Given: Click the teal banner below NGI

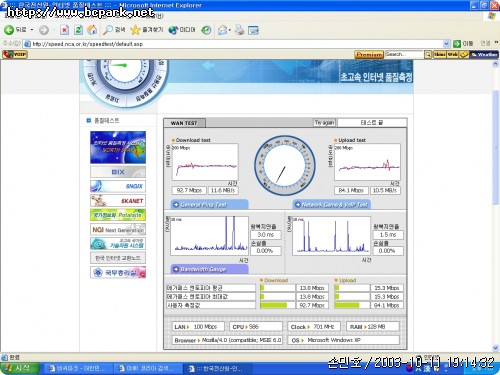Looking at the screenshot, I should pyautogui.click(x=118, y=244).
